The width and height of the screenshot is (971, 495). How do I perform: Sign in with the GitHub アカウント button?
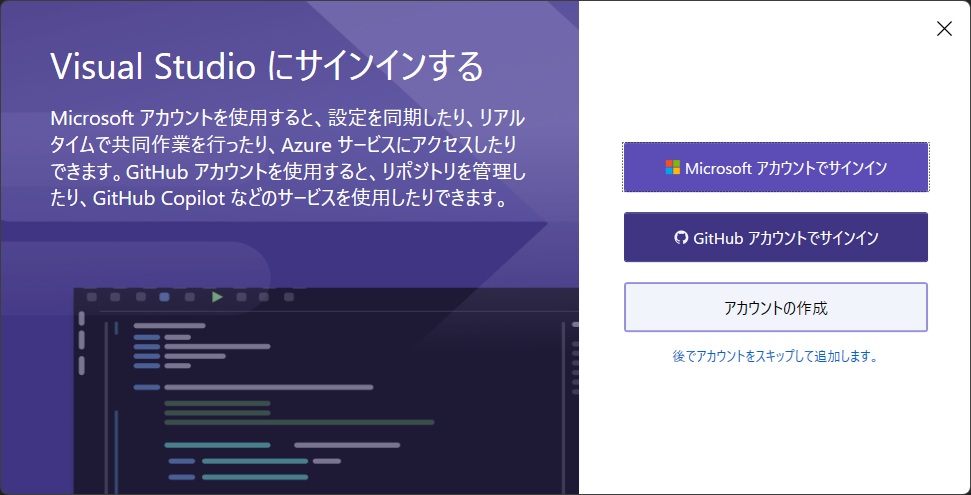click(776, 238)
